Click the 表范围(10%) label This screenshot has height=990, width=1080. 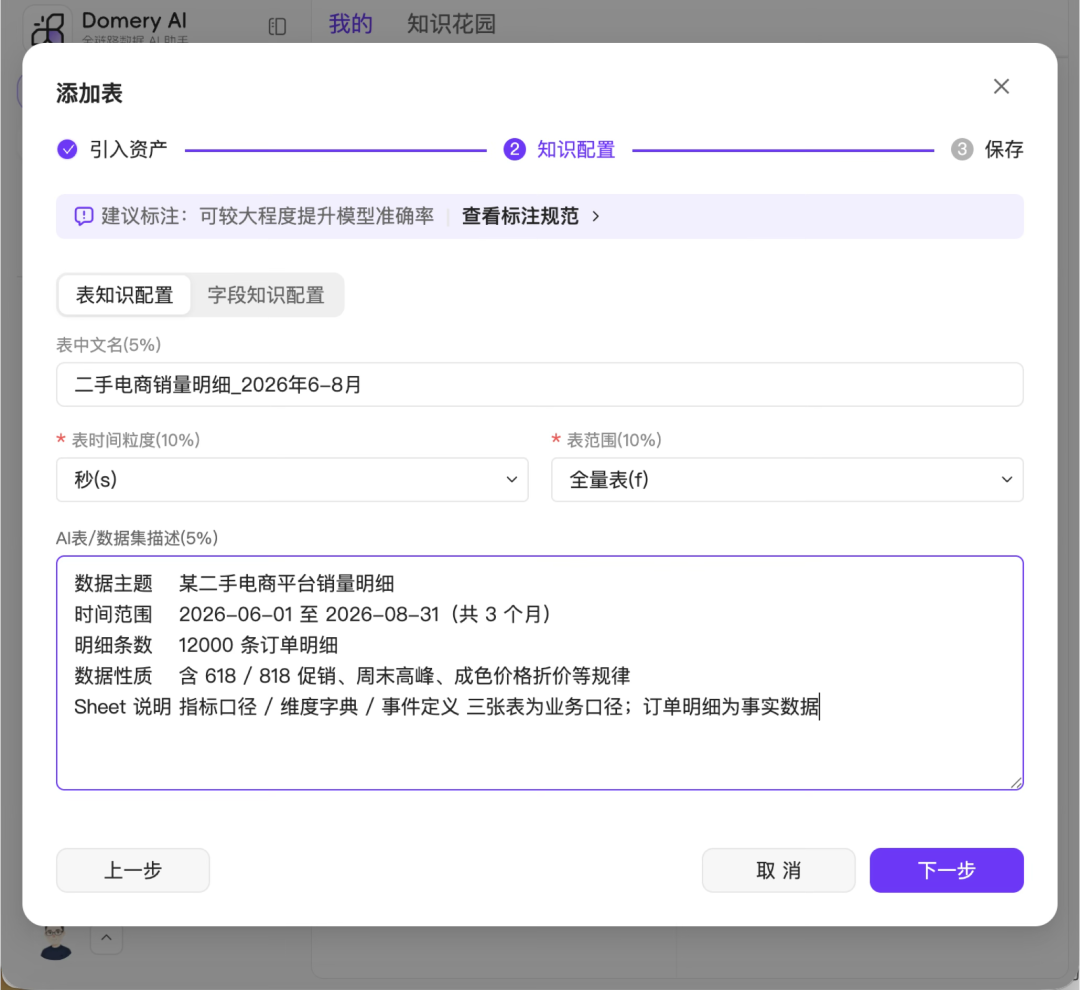(x=614, y=440)
